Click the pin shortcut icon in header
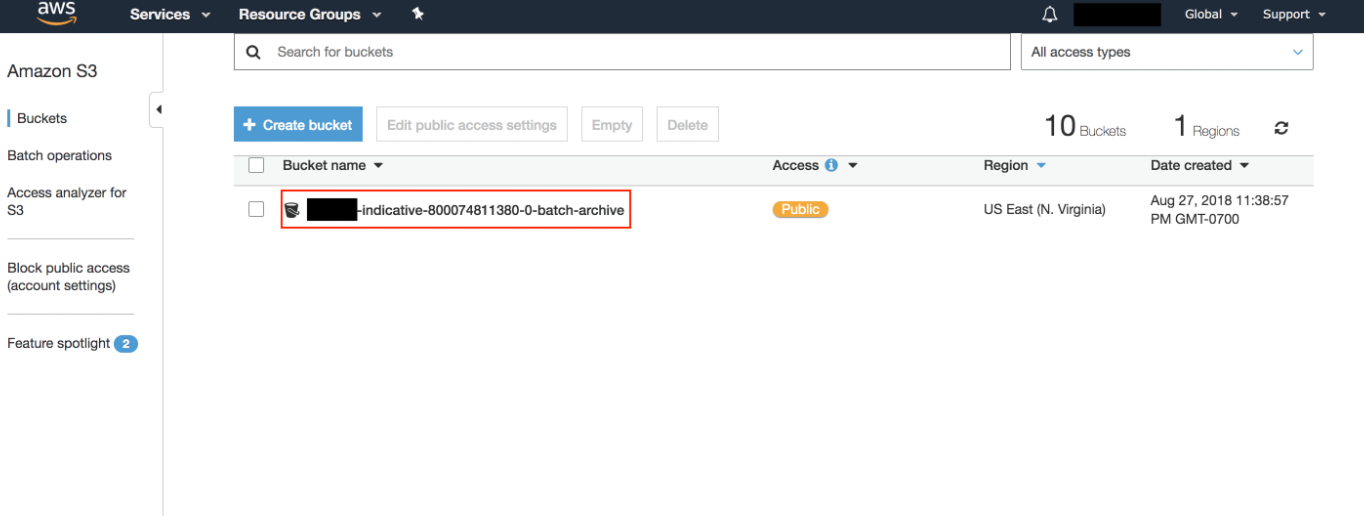1364x516 pixels. tap(418, 14)
